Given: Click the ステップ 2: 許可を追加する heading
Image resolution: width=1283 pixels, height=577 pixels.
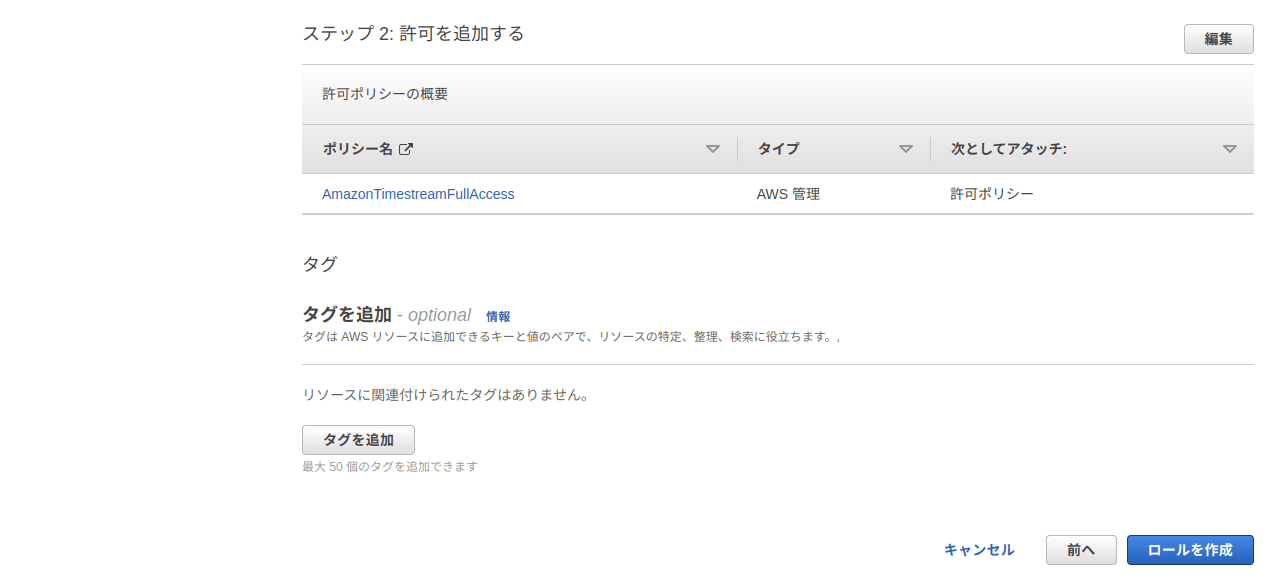Looking at the screenshot, I should click(413, 34).
